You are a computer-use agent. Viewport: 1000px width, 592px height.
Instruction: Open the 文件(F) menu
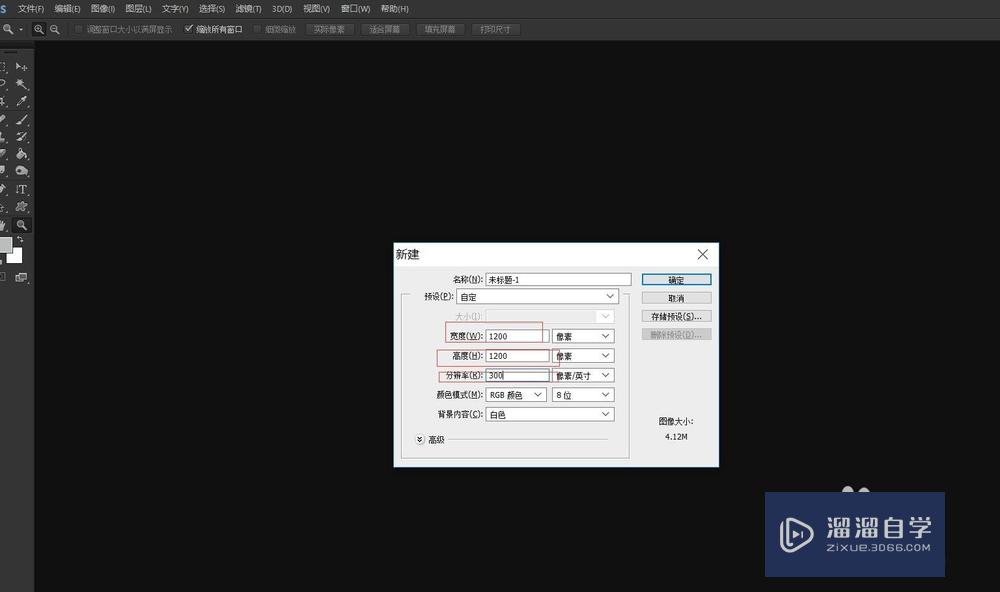pos(31,9)
